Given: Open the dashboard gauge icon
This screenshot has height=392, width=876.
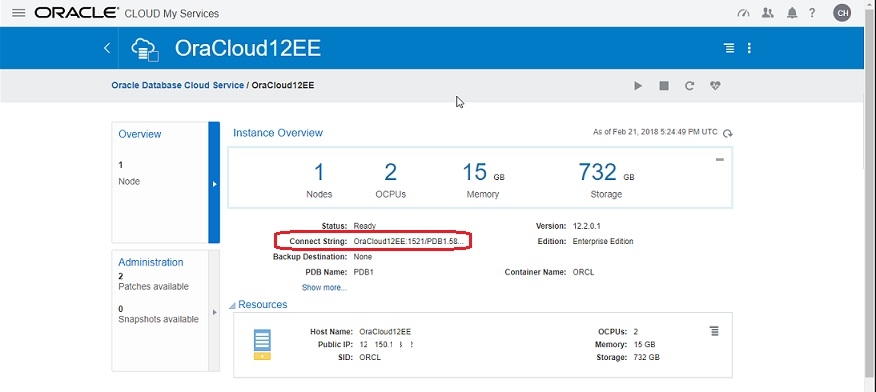Looking at the screenshot, I should (743, 13).
